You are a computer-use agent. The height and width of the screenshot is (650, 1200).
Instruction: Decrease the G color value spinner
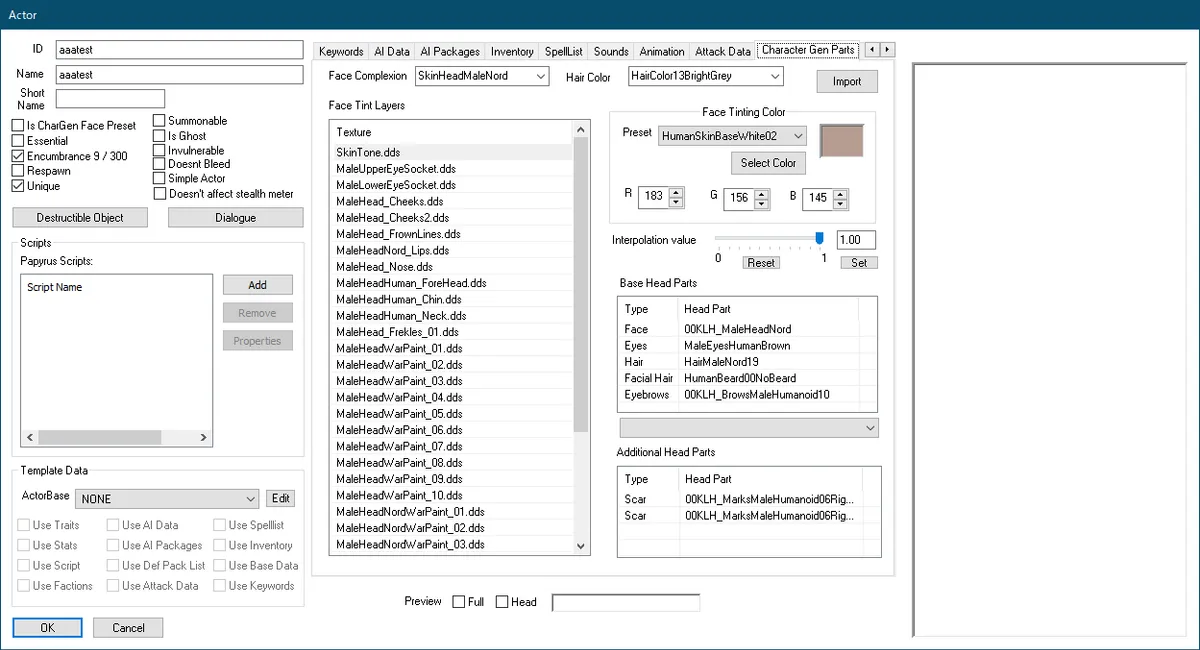(762, 203)
